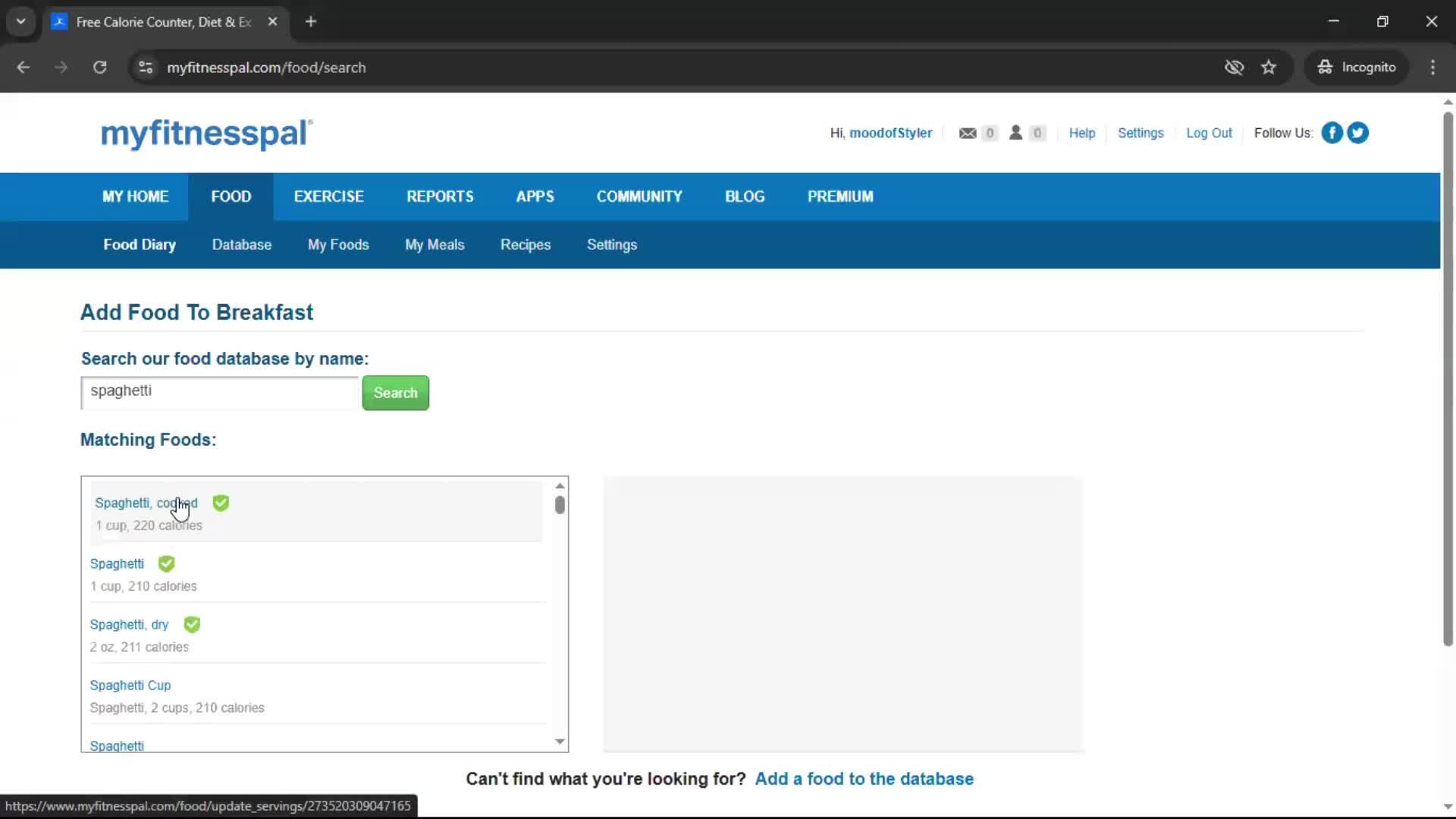
Task: Open the Facebook follow icon
Action: tap(1332, 133)
